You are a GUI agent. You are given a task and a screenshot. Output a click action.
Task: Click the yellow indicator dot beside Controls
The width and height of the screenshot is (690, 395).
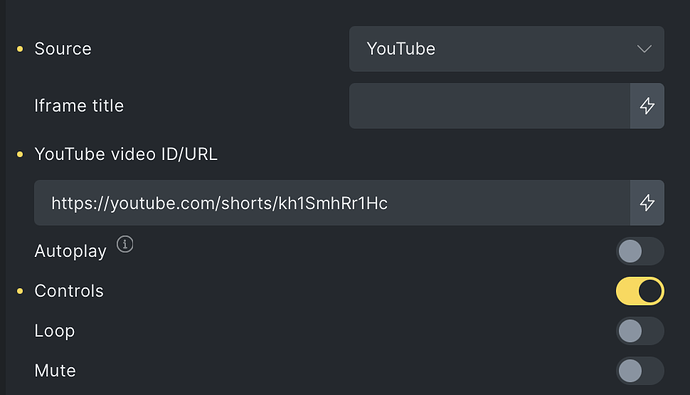[x=20, y=291]
